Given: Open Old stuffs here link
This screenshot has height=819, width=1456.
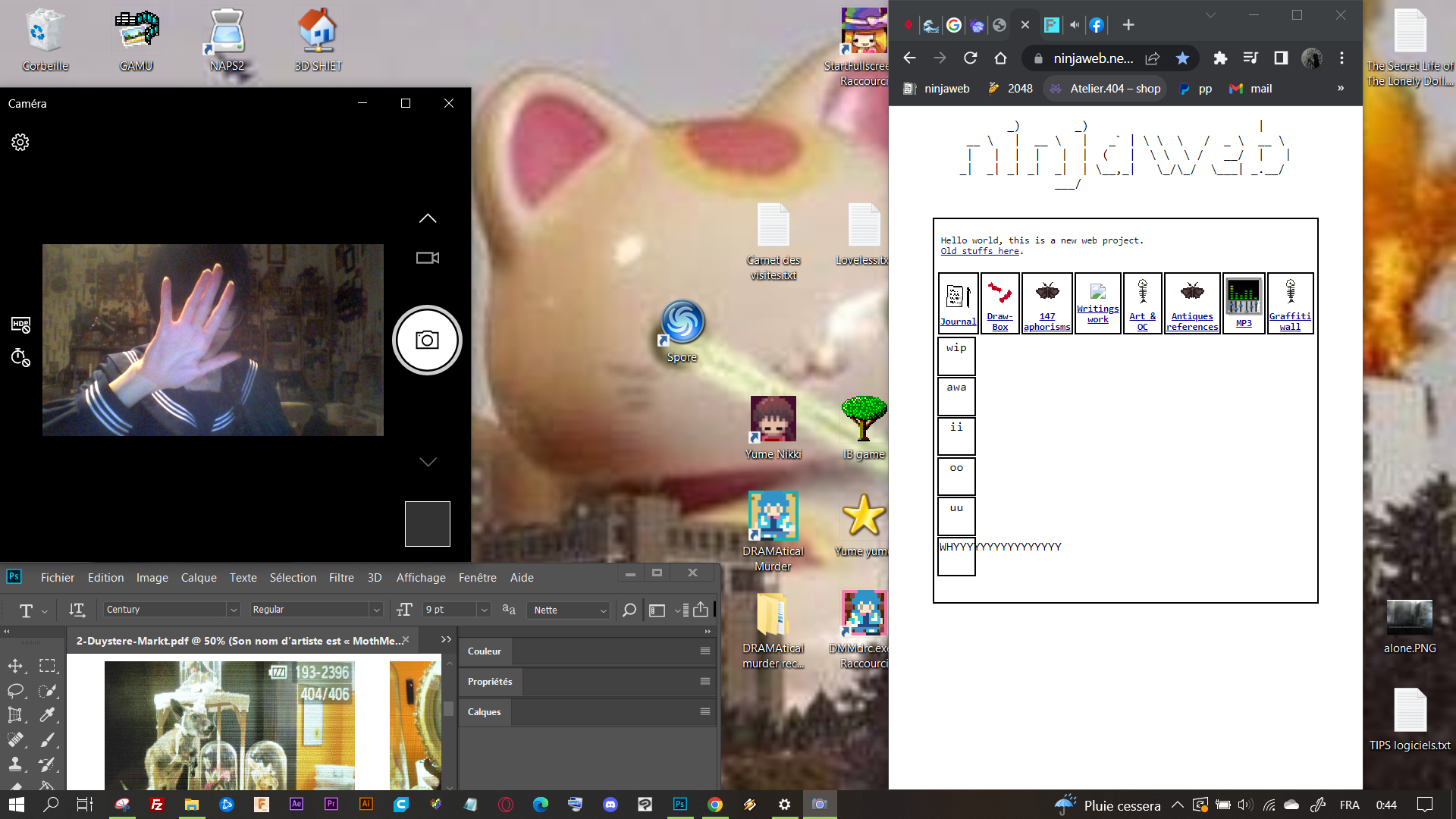Looking at the screenshot, I should coord(980,252).
